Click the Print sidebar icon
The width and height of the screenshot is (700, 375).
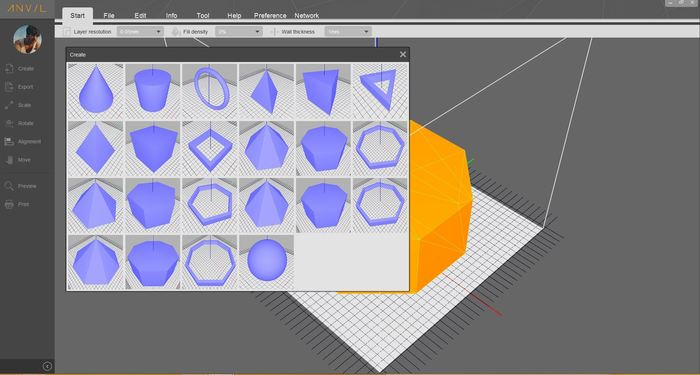pyautogui.click(x=9, y=204)
